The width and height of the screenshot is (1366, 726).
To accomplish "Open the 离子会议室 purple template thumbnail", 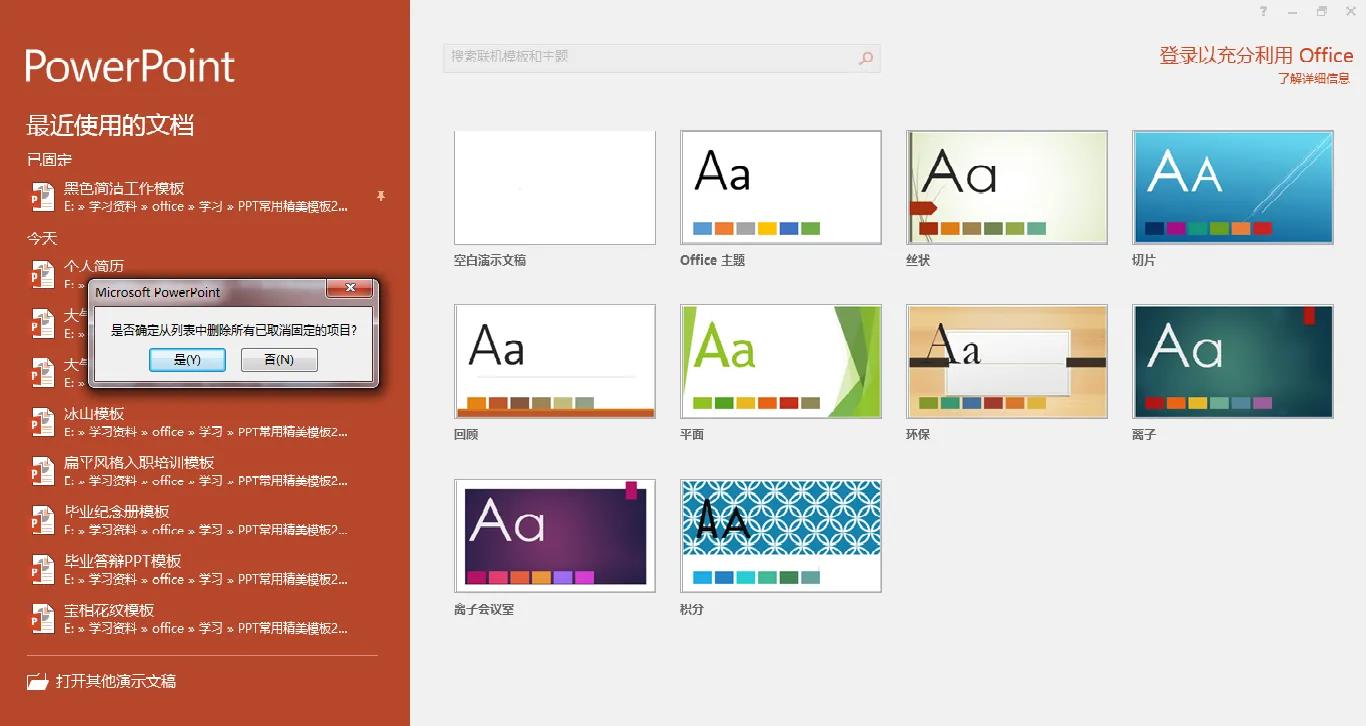I will tap(555, 535).
